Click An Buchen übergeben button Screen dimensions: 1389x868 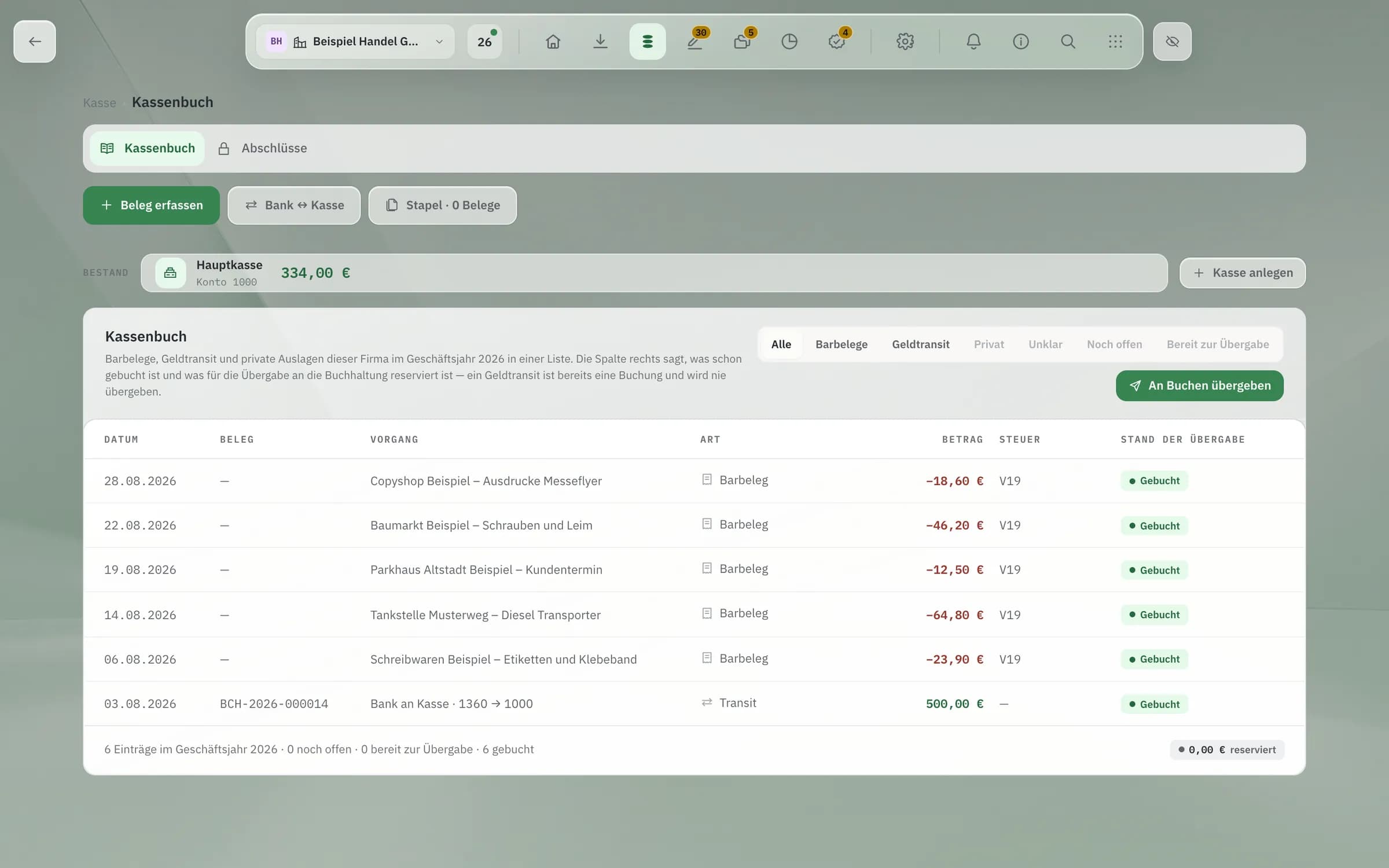point(1200,385)
